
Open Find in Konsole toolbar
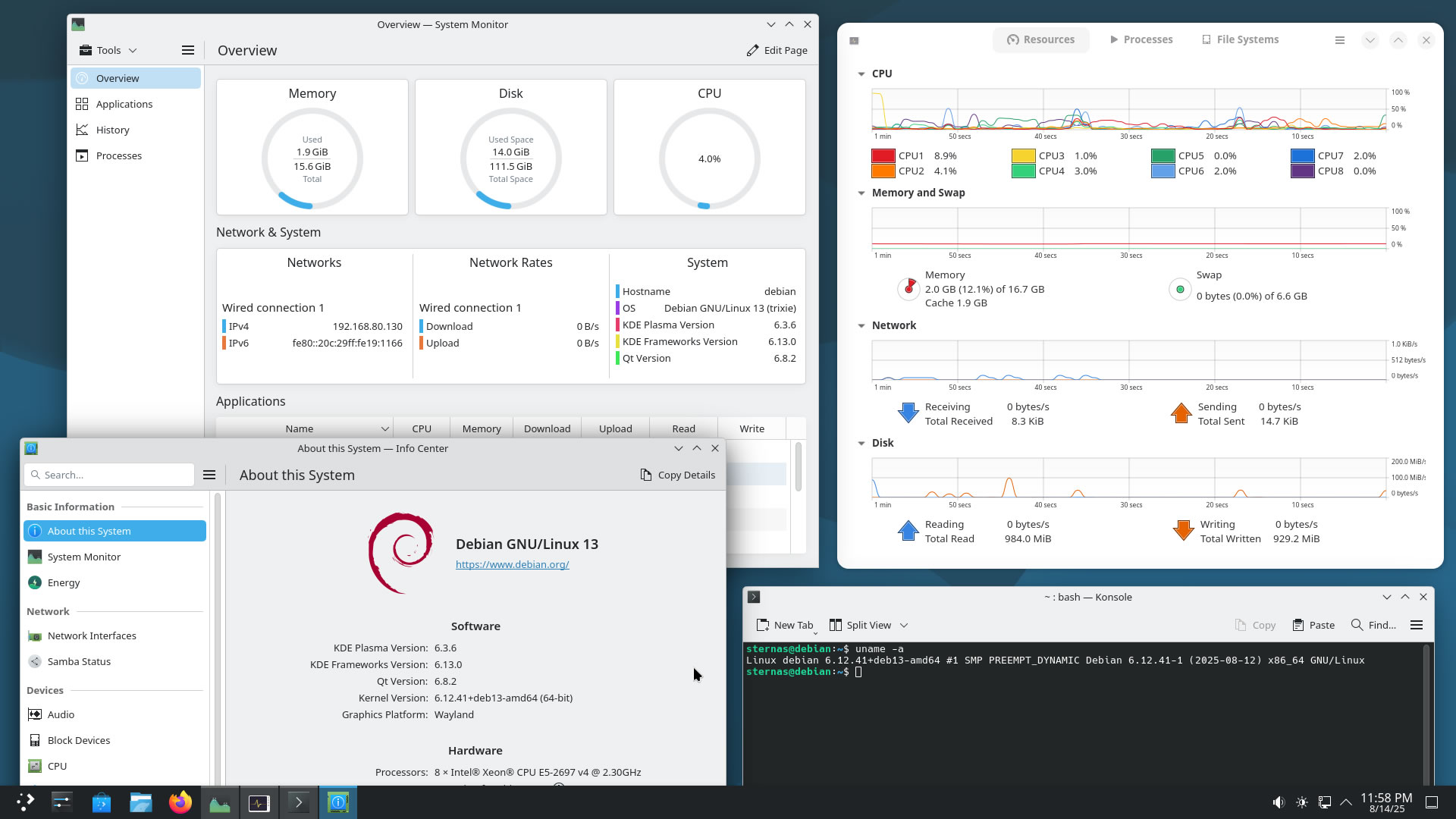[x=1373, y=625]
